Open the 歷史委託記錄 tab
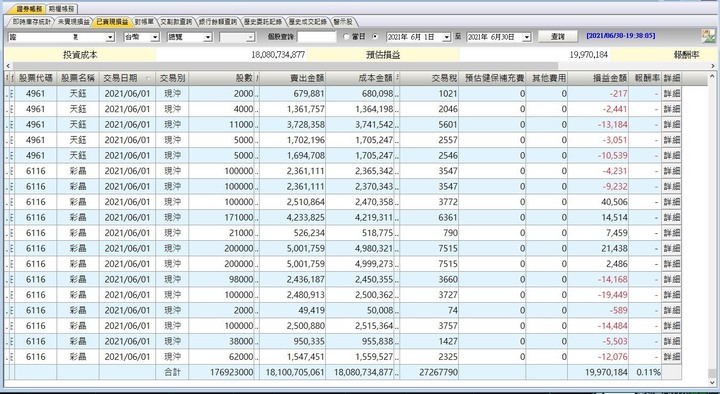The image size is (720, 394). click(262, 22)
